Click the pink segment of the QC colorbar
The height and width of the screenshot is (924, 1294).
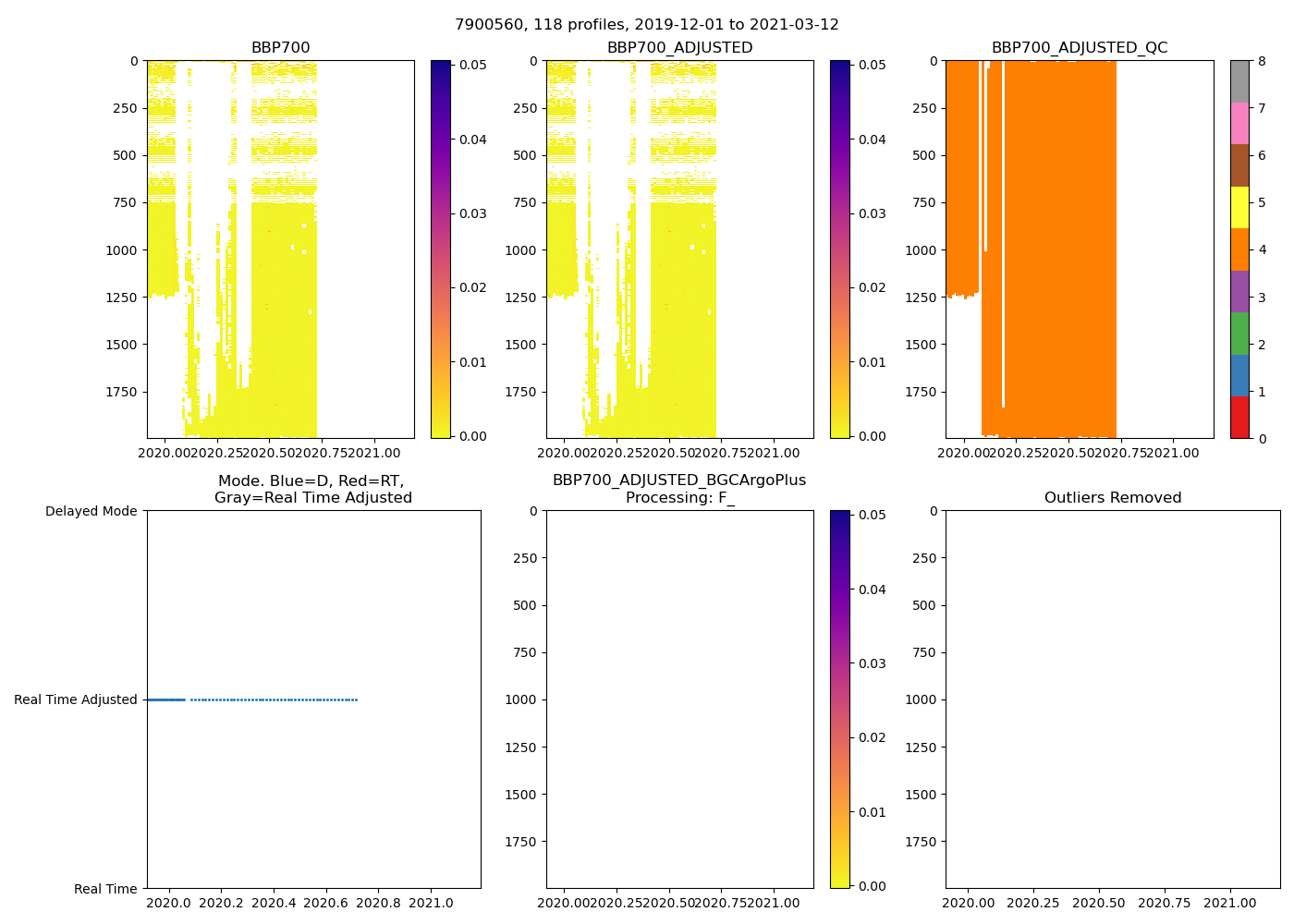pyautogui.click(x=1239, y=123)
